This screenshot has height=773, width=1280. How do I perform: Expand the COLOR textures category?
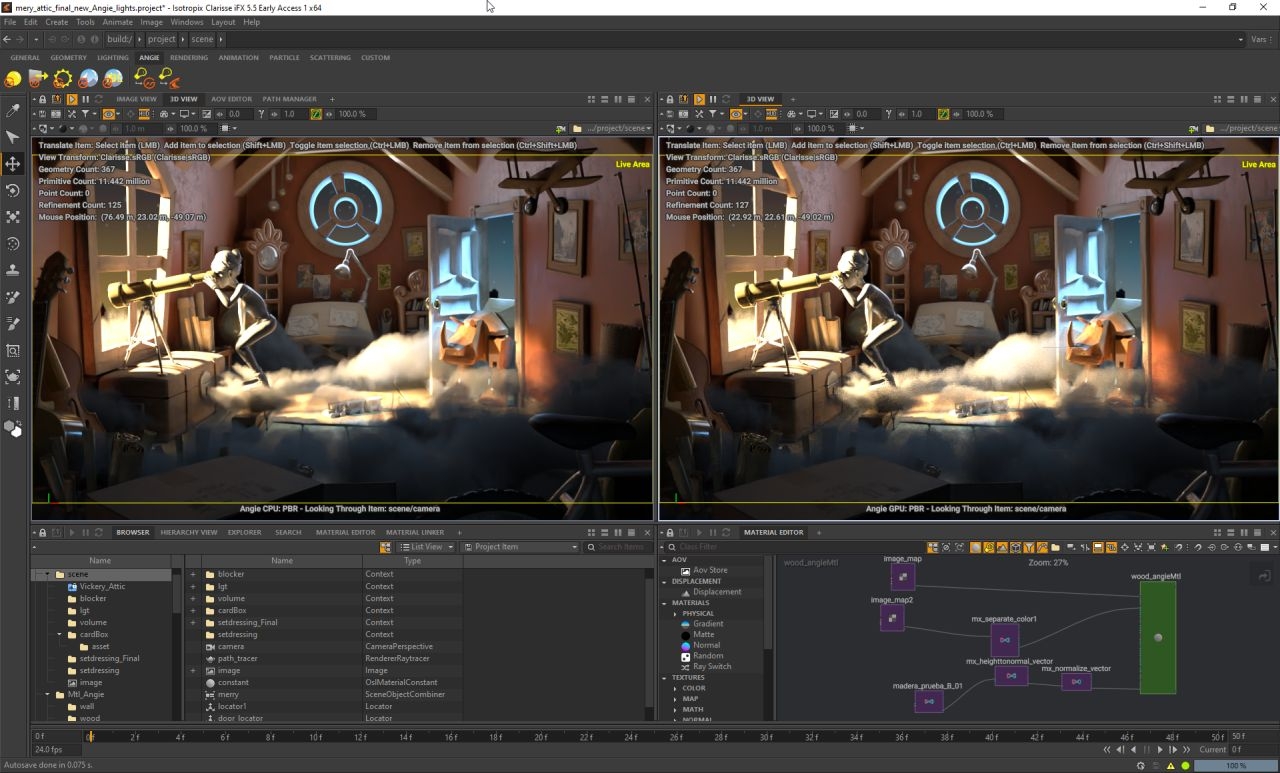(x=675, y=688)
